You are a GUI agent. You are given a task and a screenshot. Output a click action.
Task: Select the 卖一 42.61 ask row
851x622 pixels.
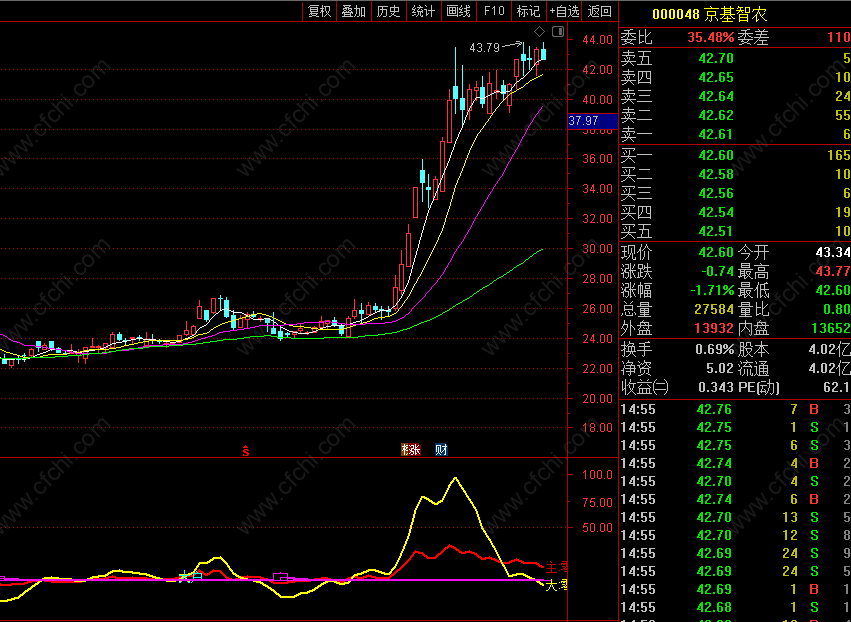(735, 134)
